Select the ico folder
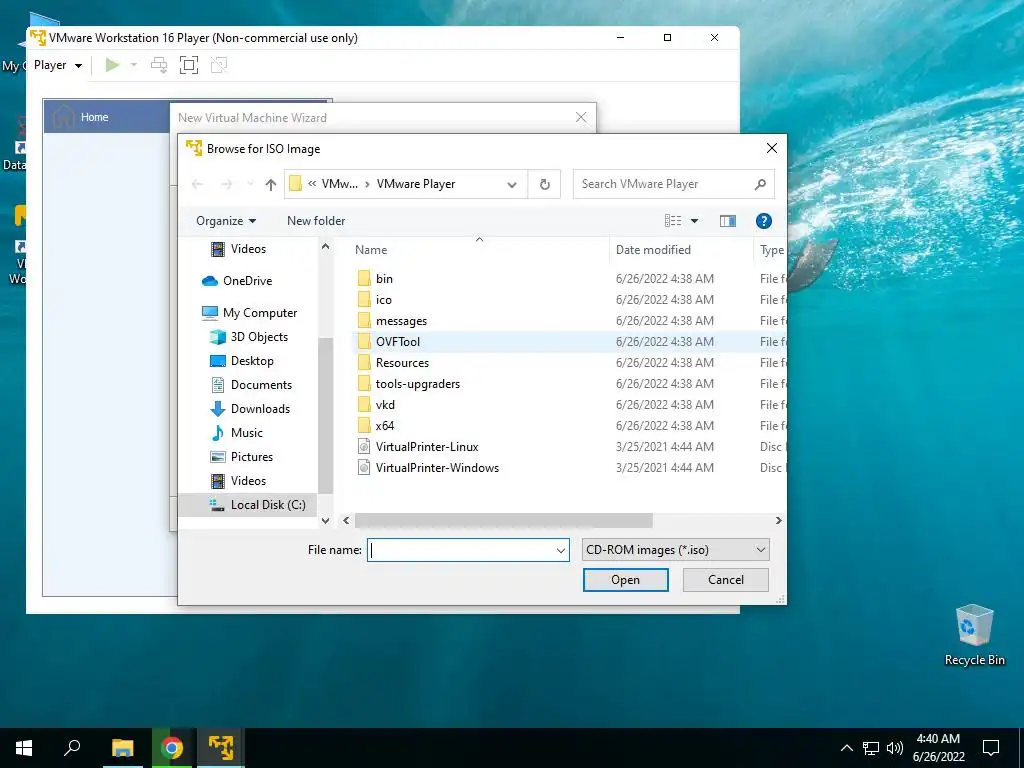Screen dimensions: 1024x768 point(383,300)
